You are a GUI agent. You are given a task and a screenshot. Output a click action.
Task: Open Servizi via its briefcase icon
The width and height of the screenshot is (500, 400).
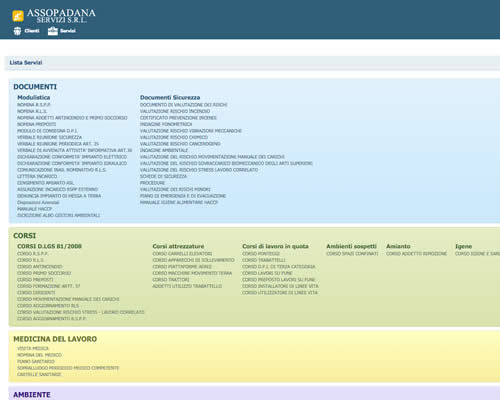53,31
